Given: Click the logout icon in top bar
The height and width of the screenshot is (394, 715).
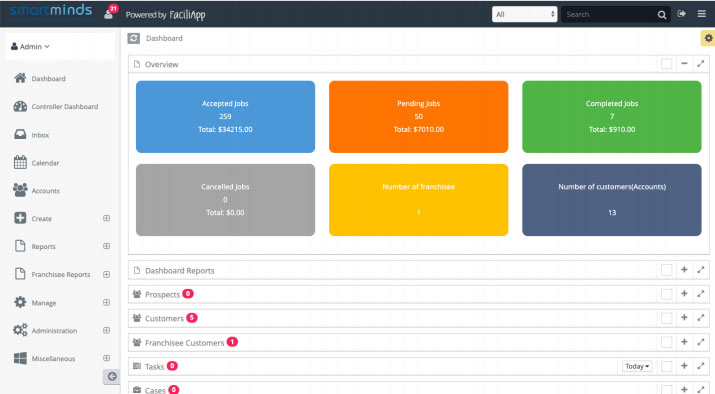Looking at the screenshot, I should pyautogui.click(x=681, y=14).
